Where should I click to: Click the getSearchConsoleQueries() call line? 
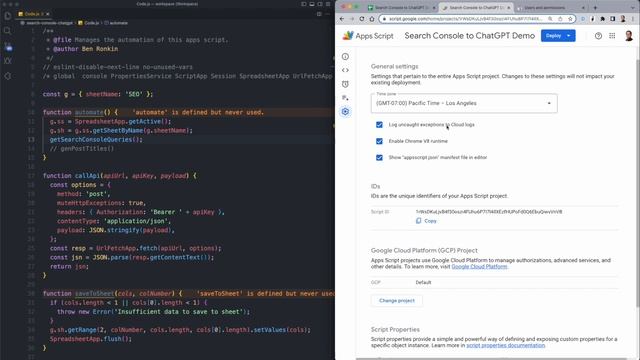tap(96, 140)
